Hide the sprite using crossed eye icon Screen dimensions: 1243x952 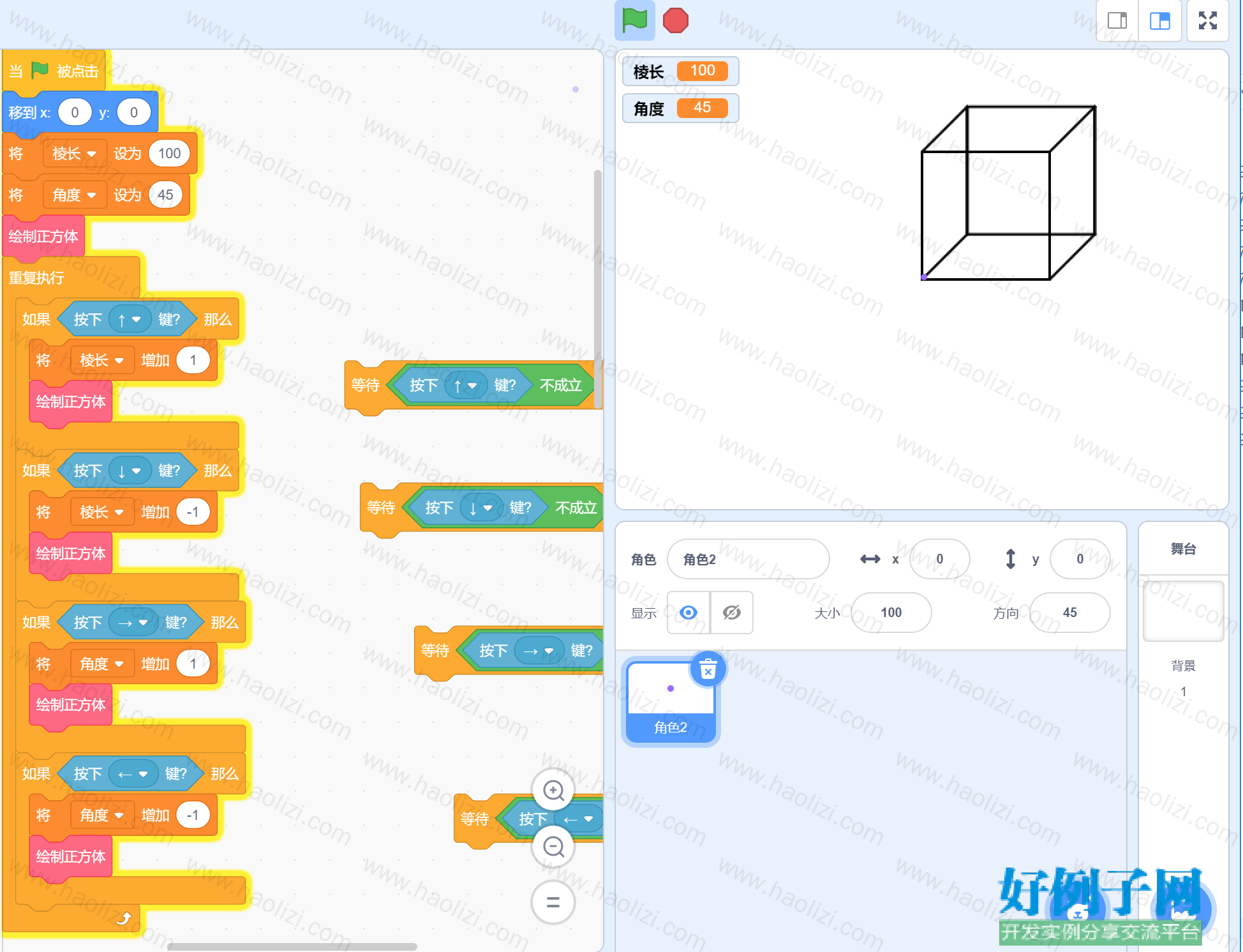coord(731,613)
